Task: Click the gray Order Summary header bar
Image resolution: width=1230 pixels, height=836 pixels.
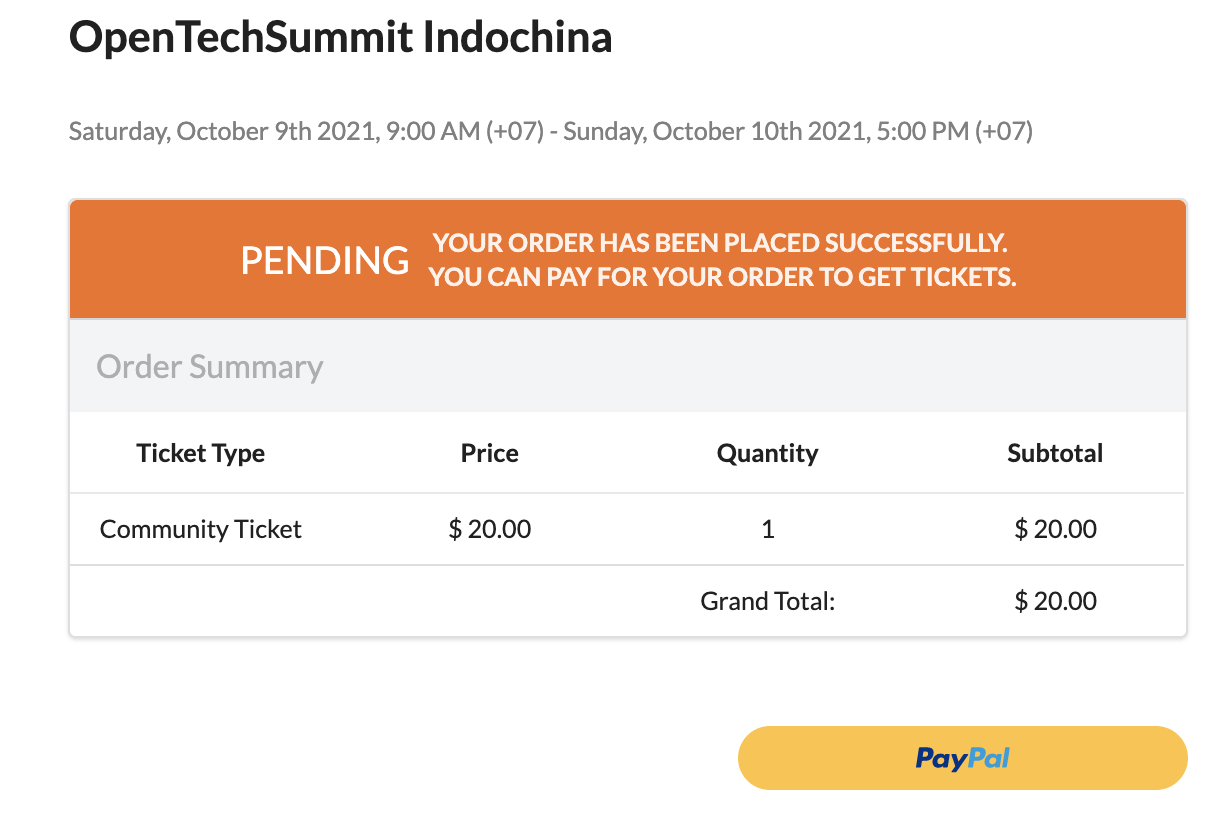Action: coord(628,366)
